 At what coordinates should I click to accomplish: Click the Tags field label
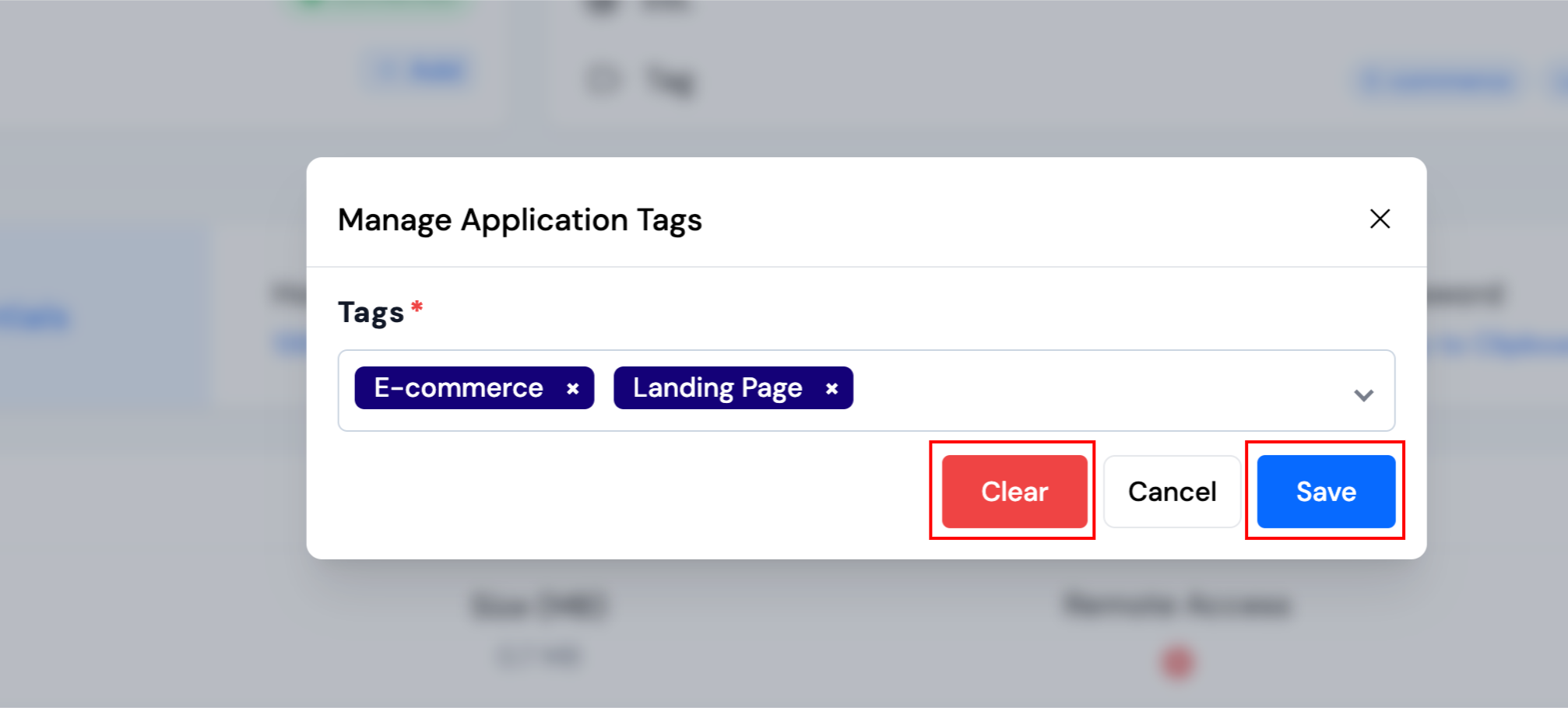pyautogui.click(x=371, y=312)
